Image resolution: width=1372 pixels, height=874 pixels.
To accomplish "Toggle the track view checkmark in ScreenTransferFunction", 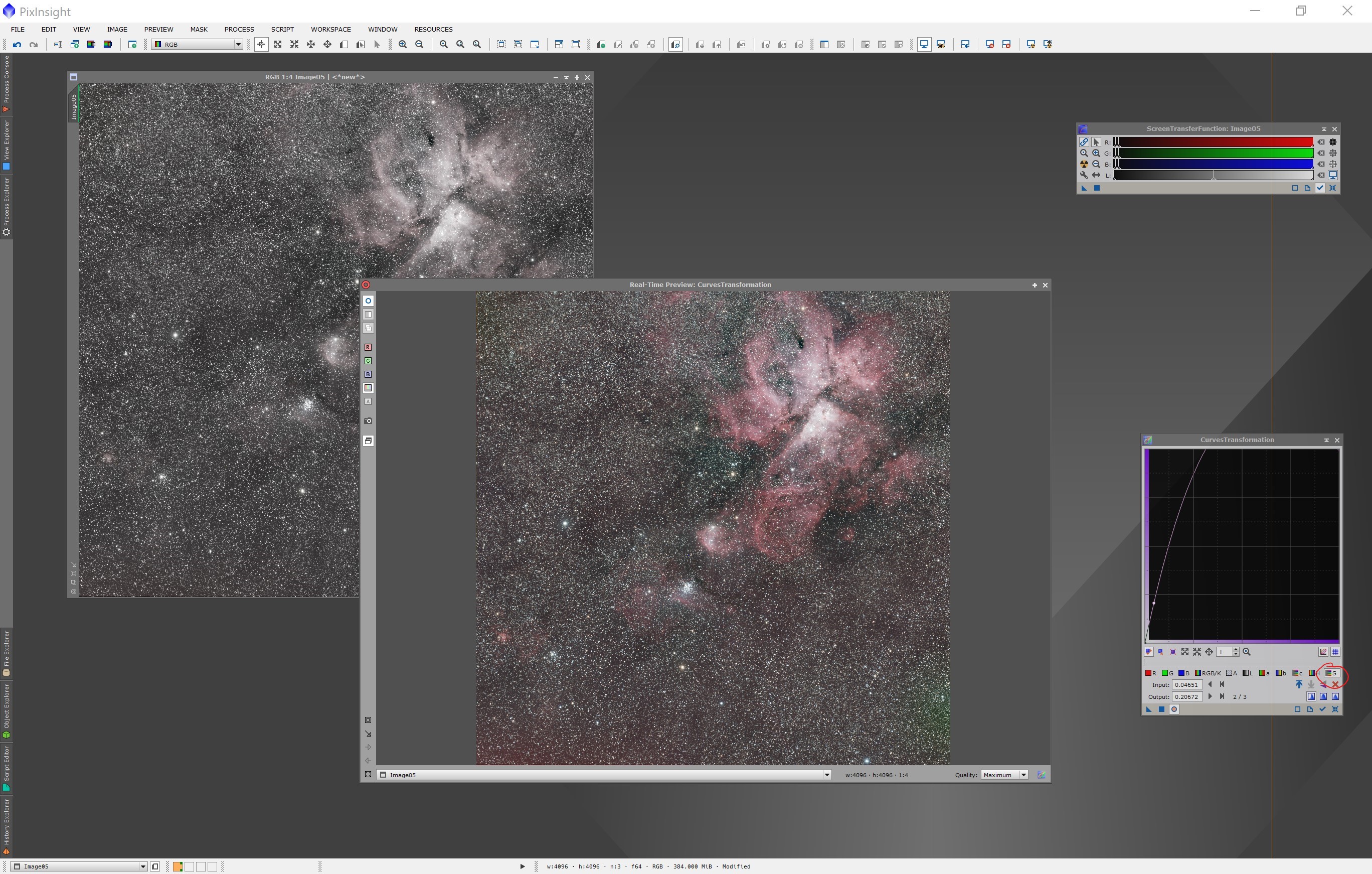I will (x=1320, y=188).
